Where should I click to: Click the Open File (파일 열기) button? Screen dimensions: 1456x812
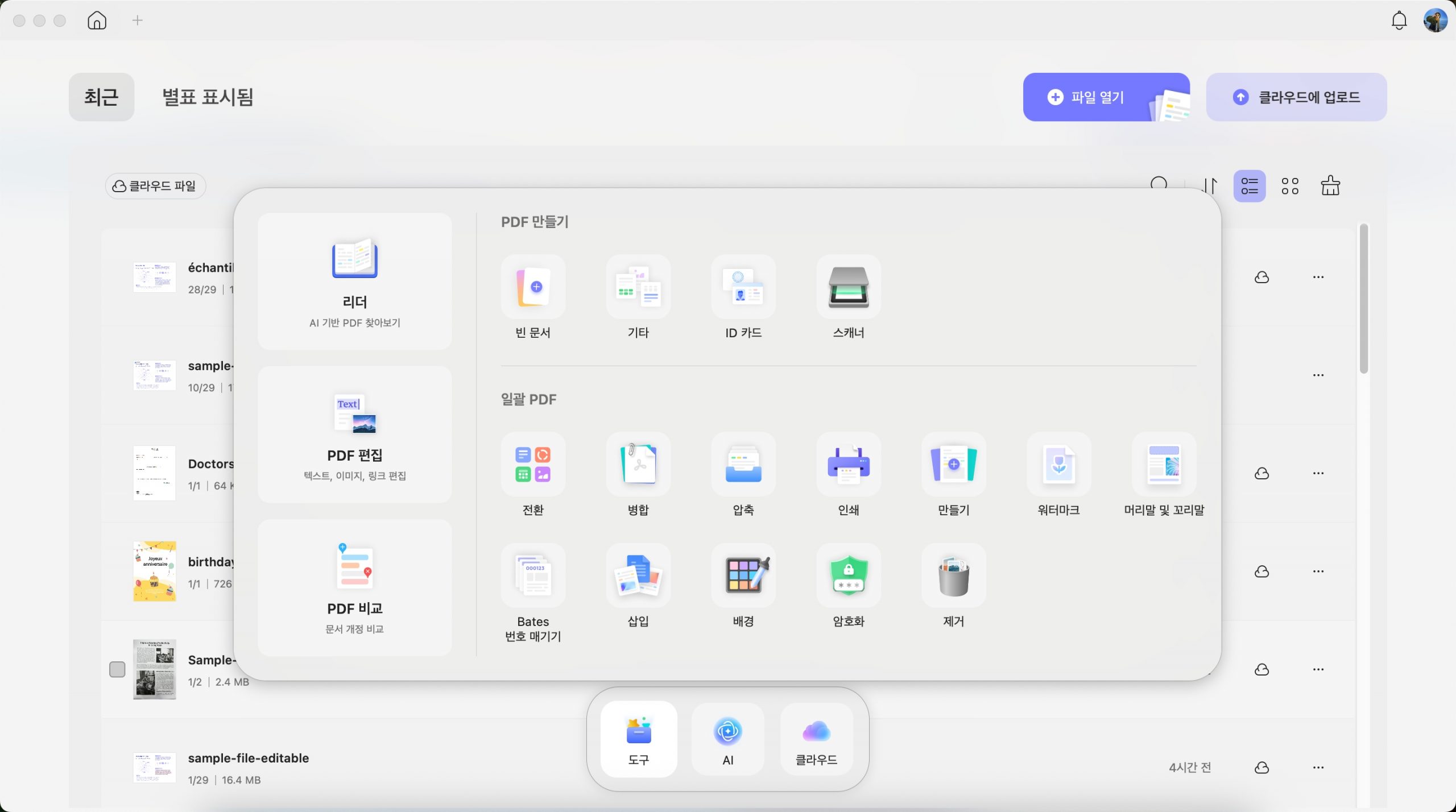click(1106, 97)
